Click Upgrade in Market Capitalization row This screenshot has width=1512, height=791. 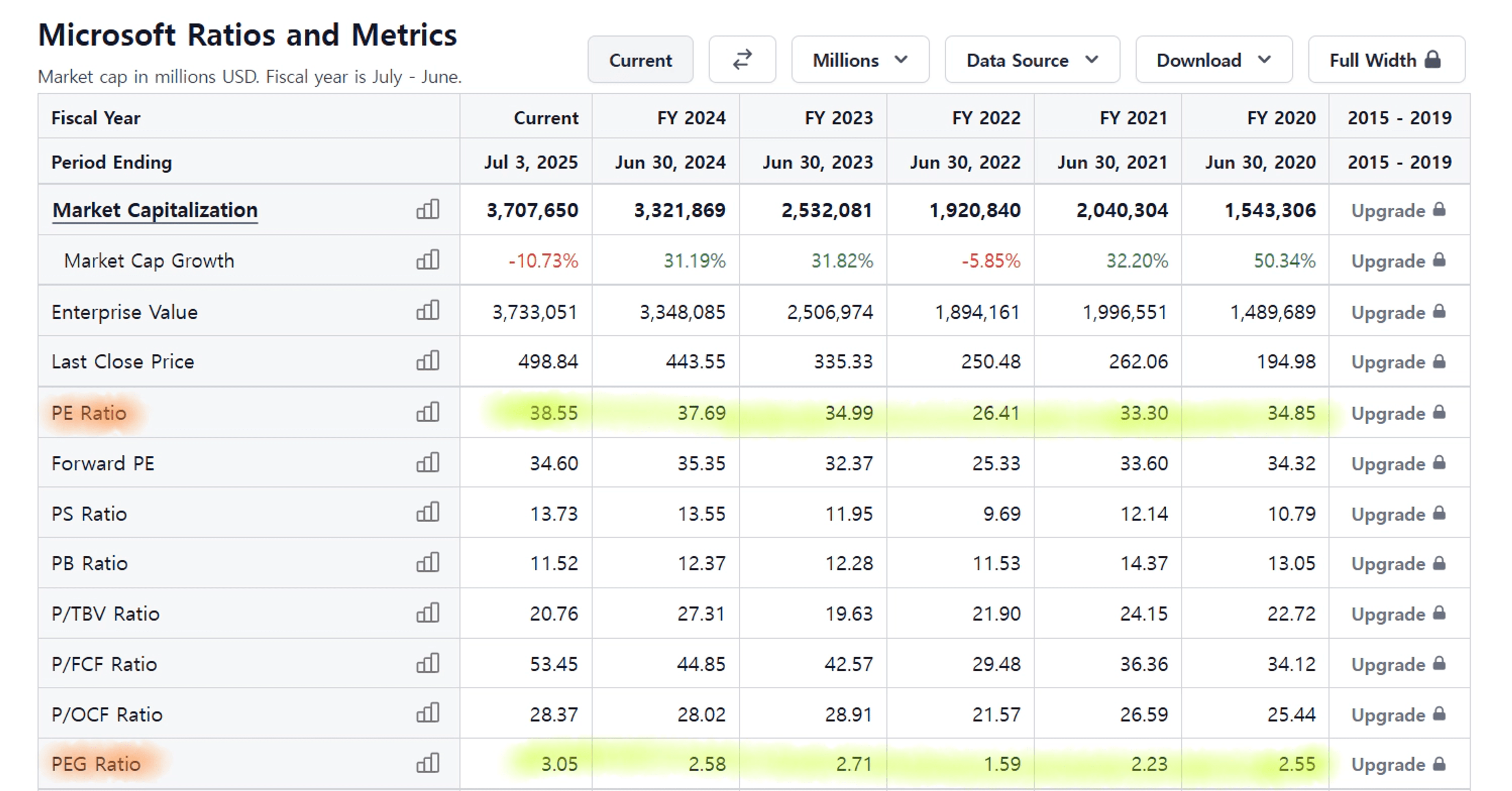click(x=1399, y=210)
